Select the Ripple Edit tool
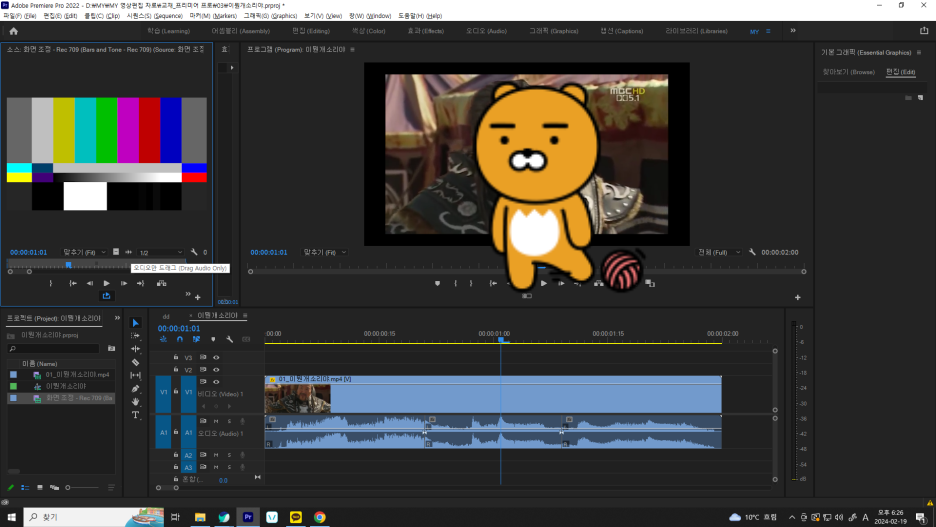Image resolution: width=936 pixels, height=527 pixels. [x=136, y=349]
